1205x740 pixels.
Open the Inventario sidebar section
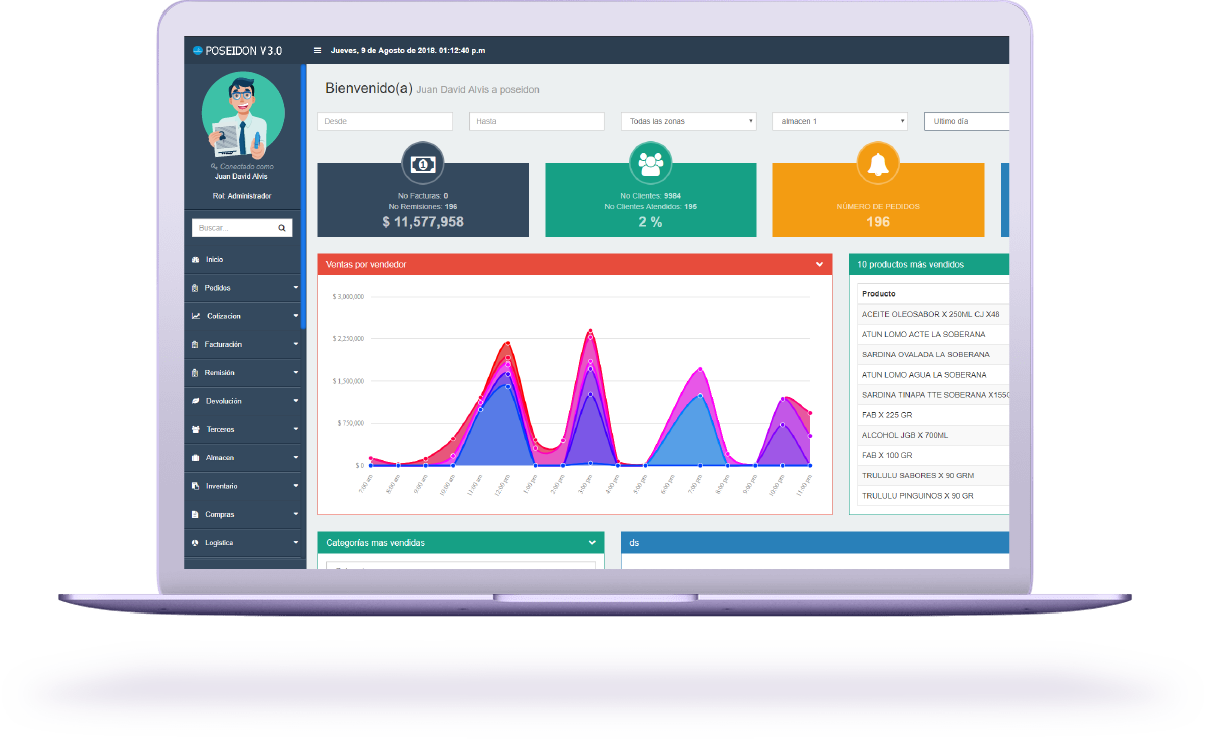(x=243, y=486)
